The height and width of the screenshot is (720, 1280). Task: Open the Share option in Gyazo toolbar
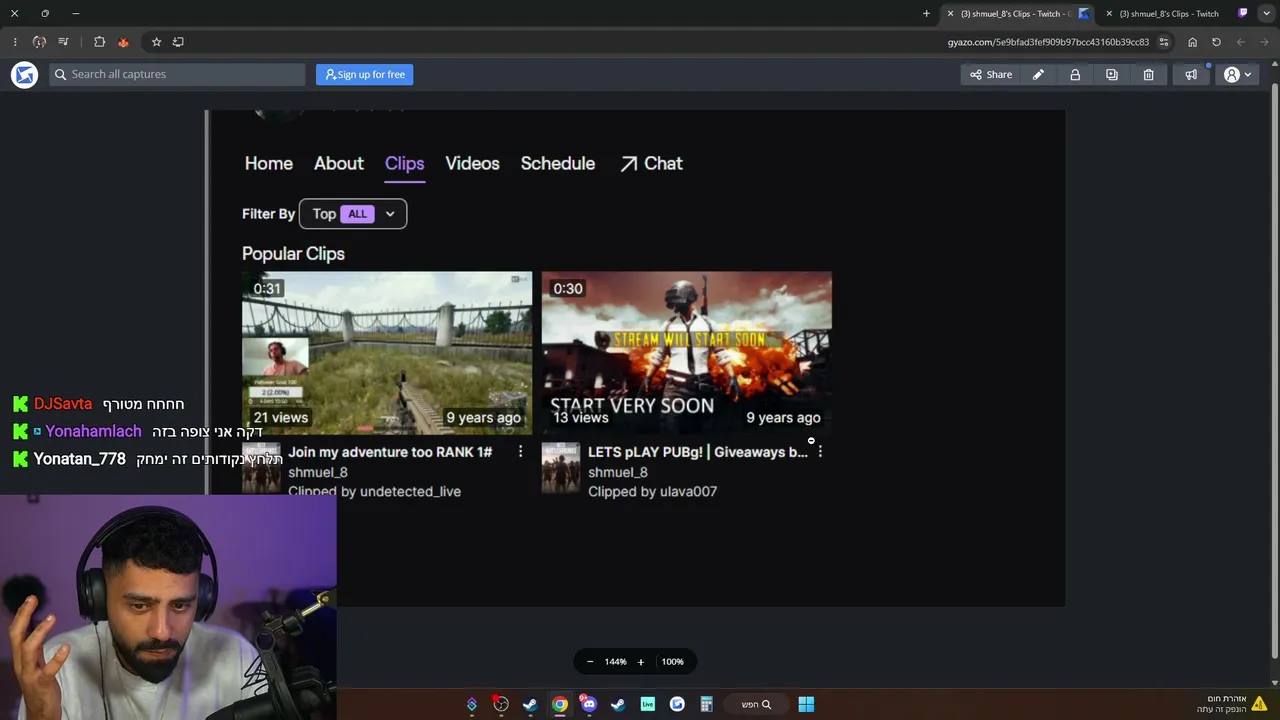click(991, 75)
